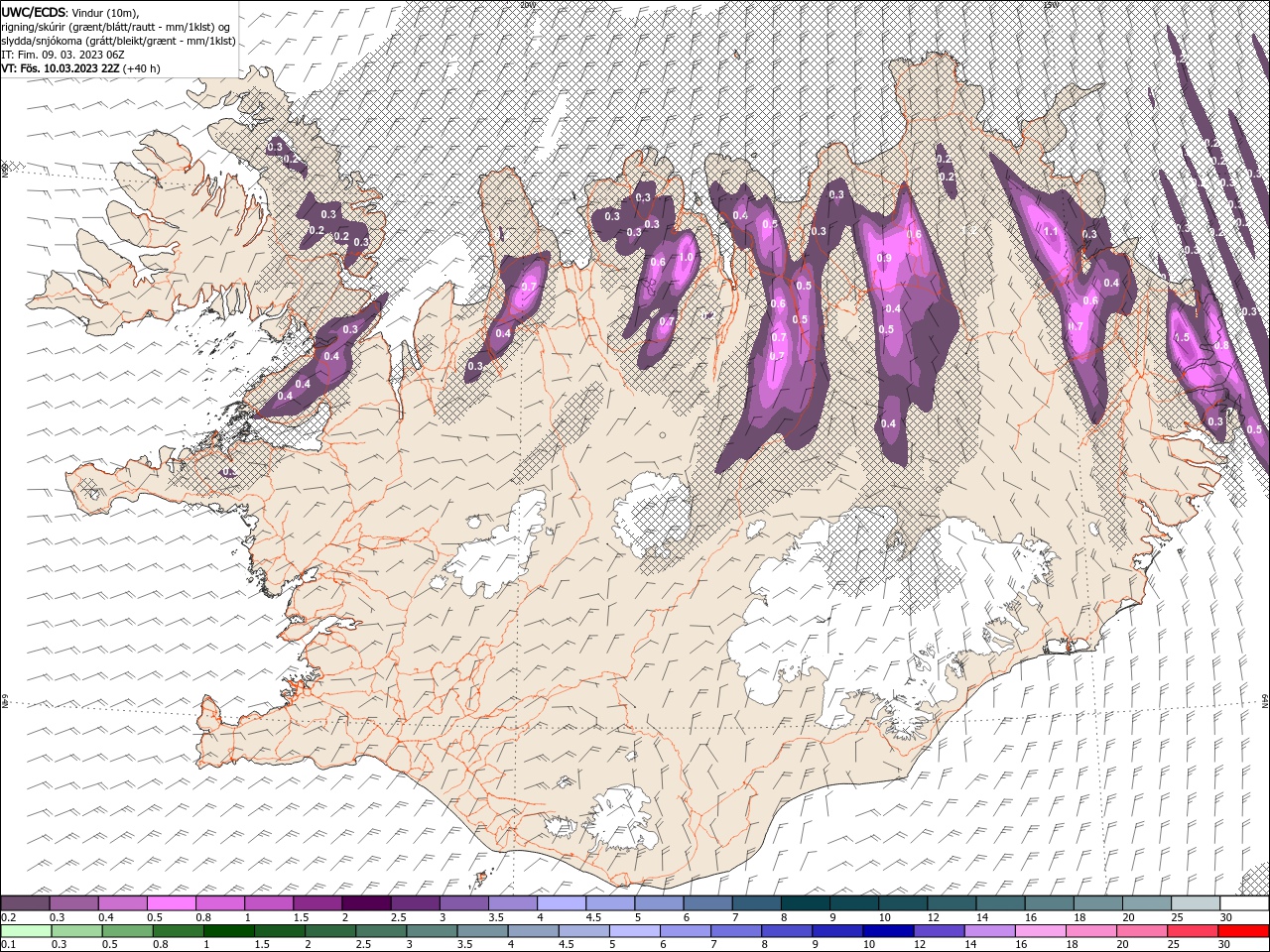
Task: Click the 1.0 snowfall value on the map
Action: 685,256
